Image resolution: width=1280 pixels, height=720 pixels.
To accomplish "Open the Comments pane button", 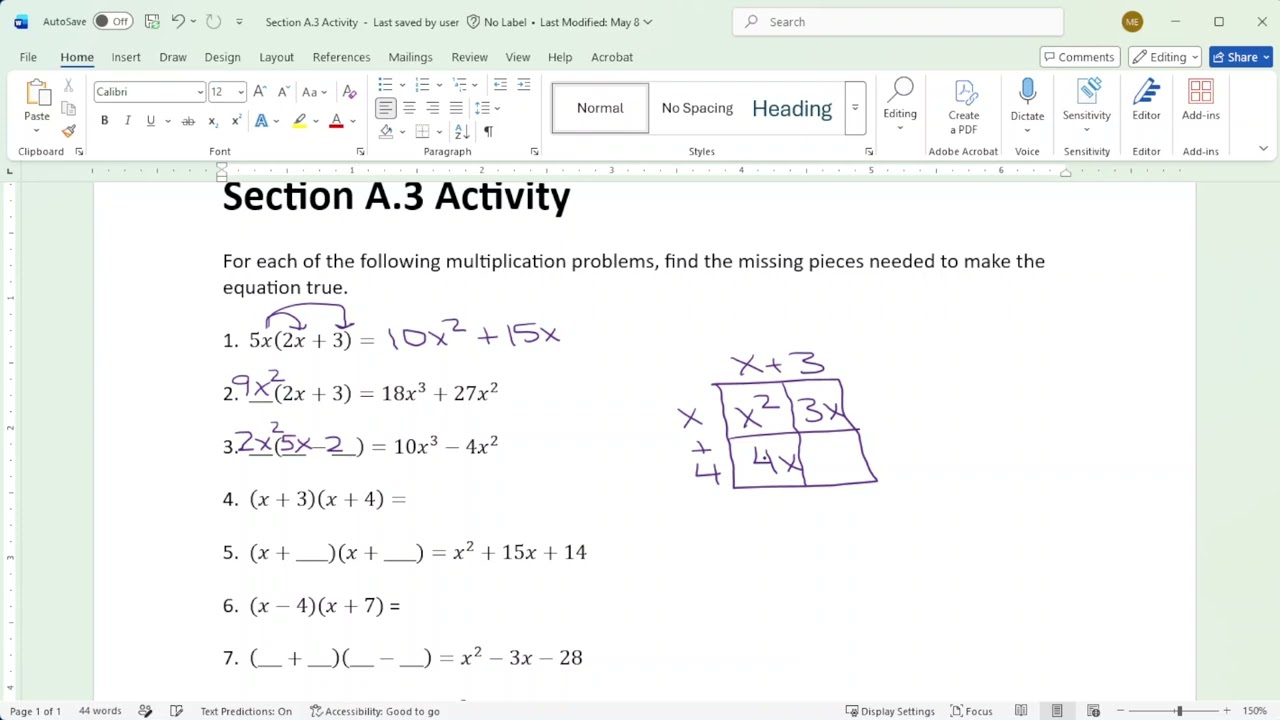I will point(1078,57).
